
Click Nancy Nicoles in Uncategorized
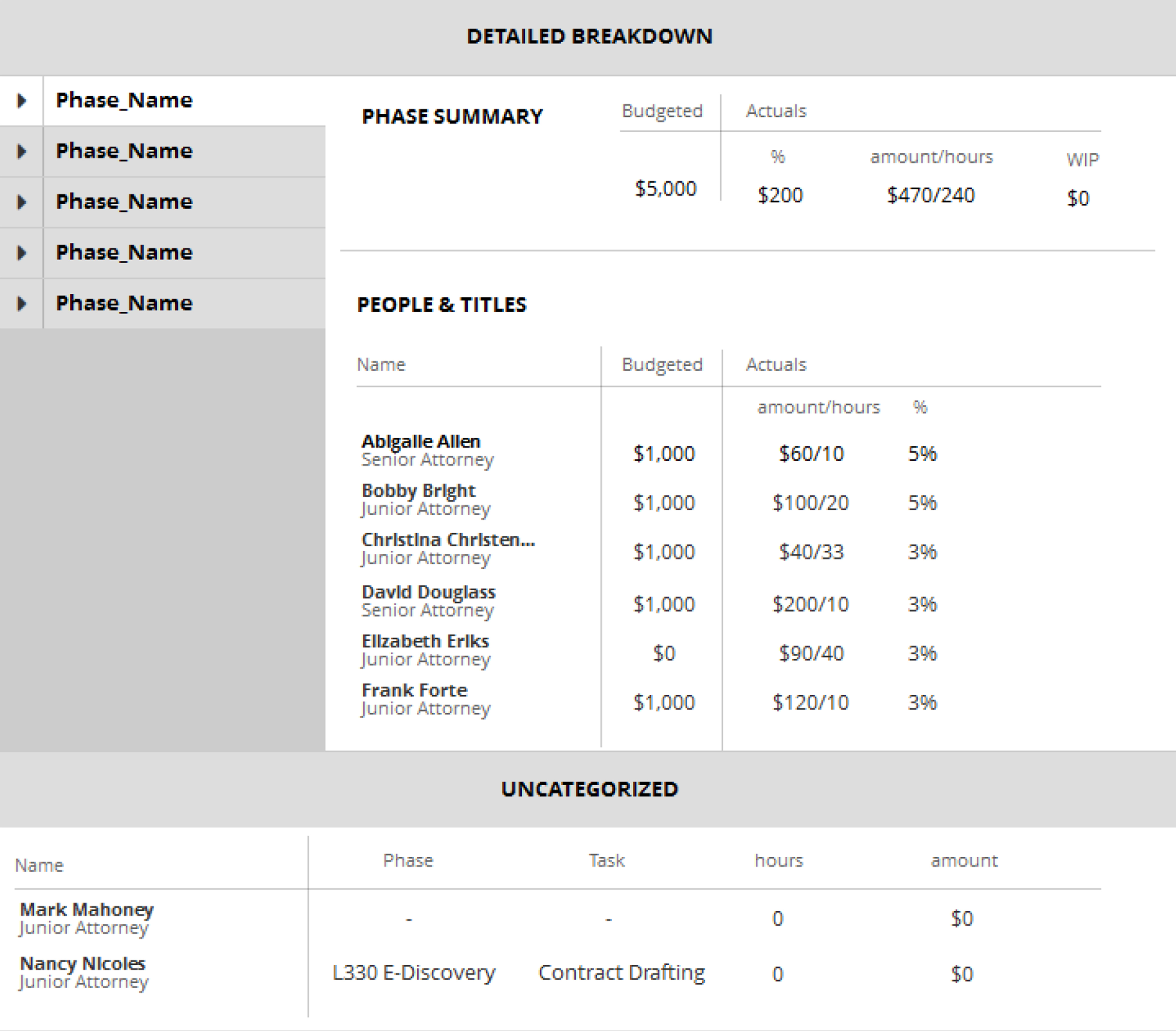click(82, 964)
